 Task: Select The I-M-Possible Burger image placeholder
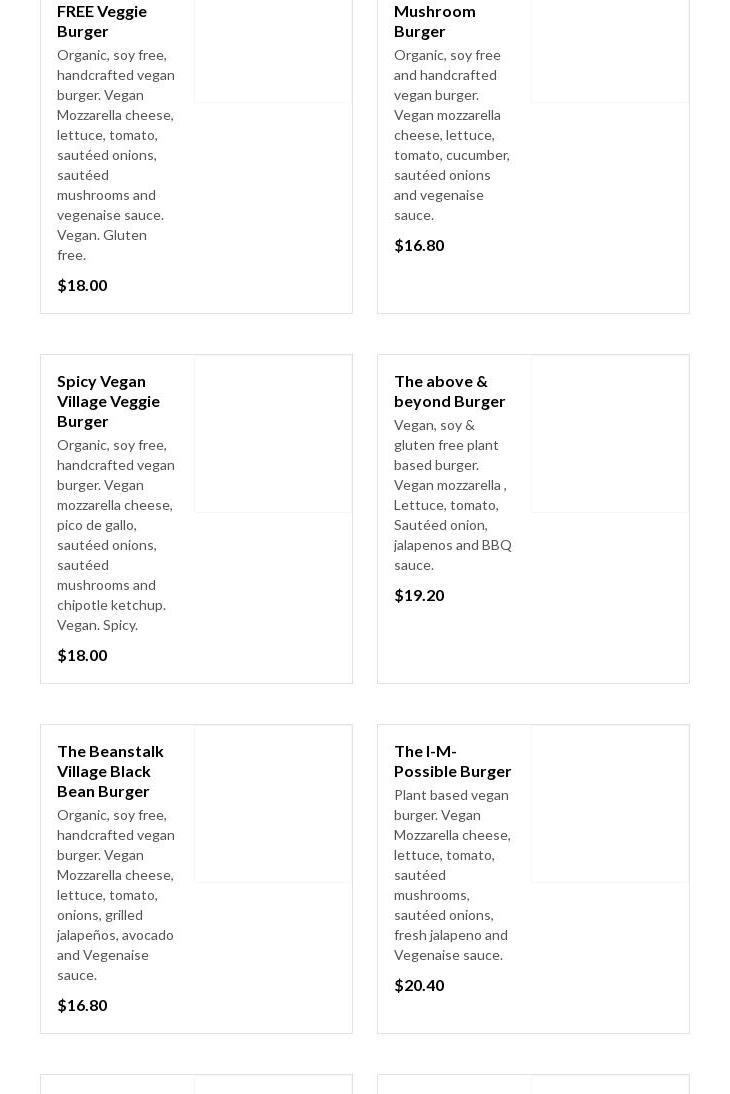point(610,804)
